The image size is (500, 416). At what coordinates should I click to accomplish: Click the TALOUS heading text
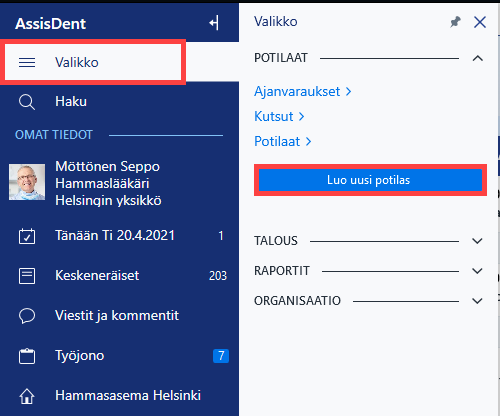pos(276,241)
